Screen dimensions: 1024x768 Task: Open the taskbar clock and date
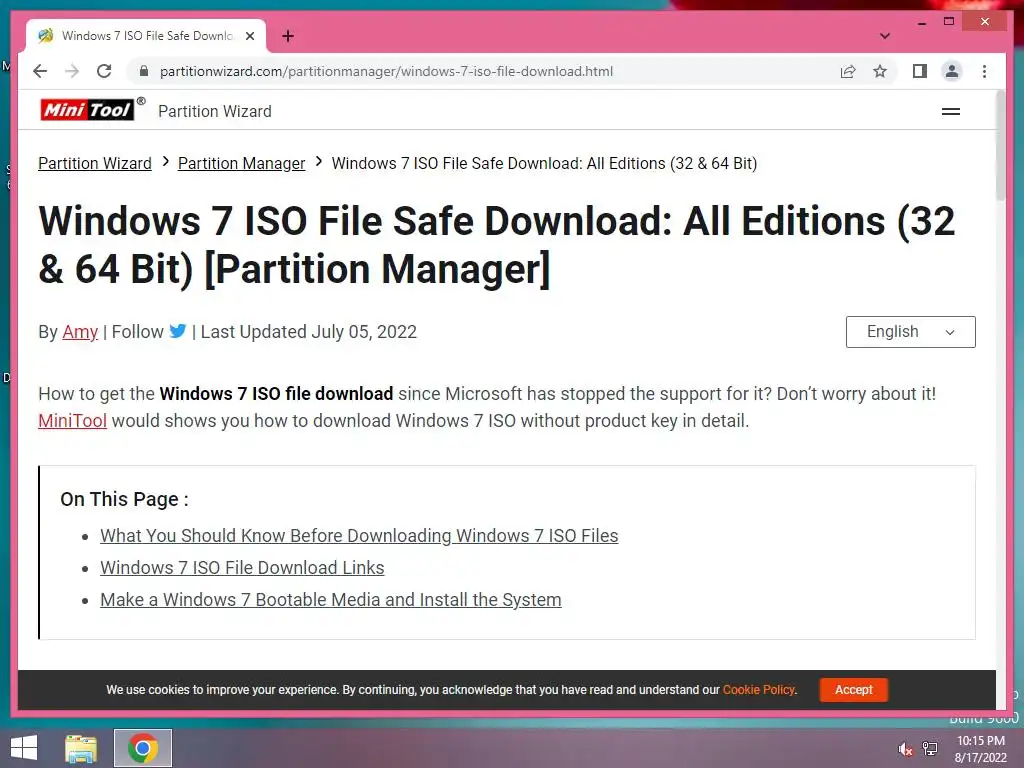point(981,749)
